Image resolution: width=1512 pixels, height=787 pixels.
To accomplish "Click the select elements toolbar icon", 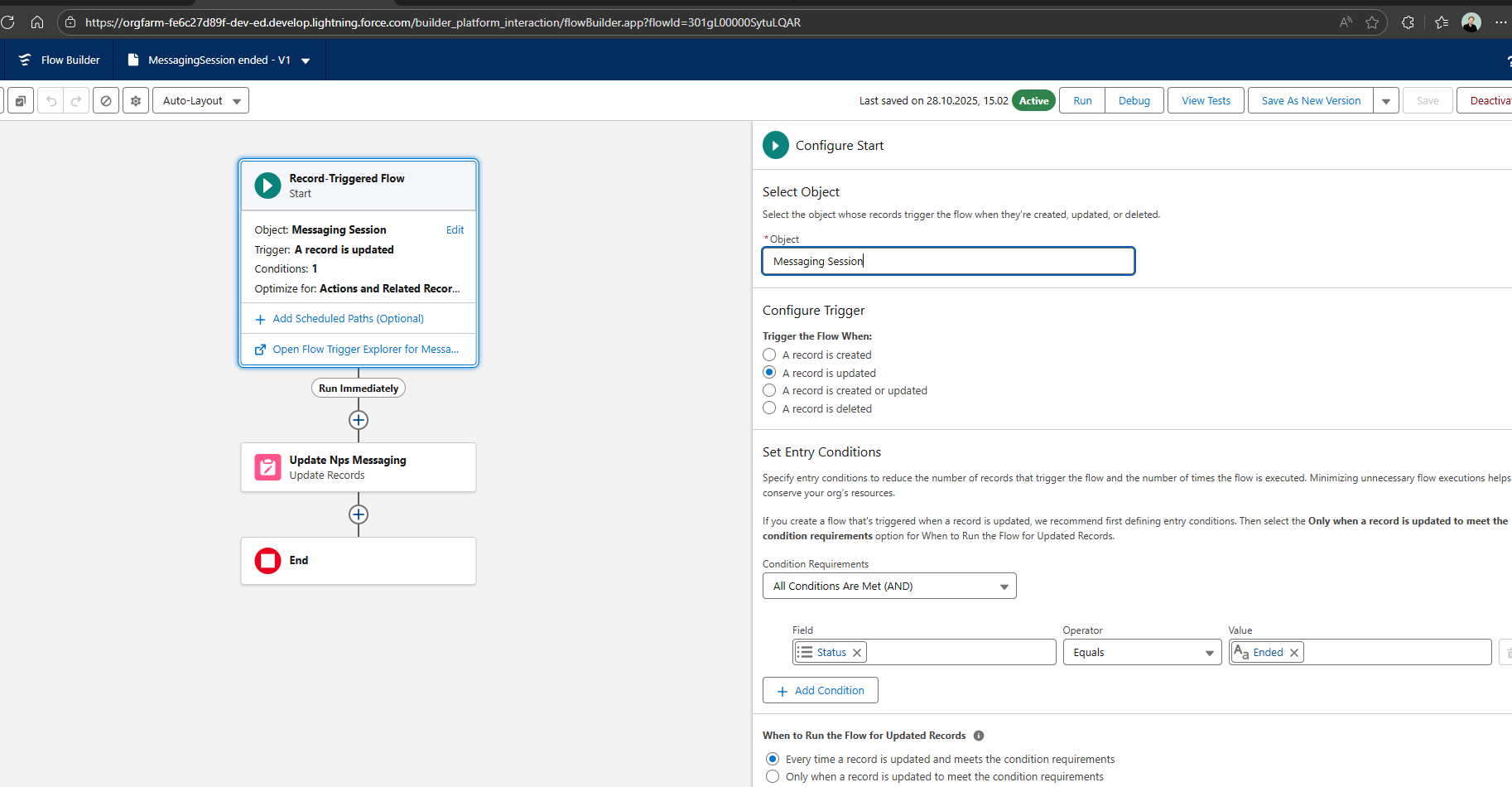I will [20, 100].
